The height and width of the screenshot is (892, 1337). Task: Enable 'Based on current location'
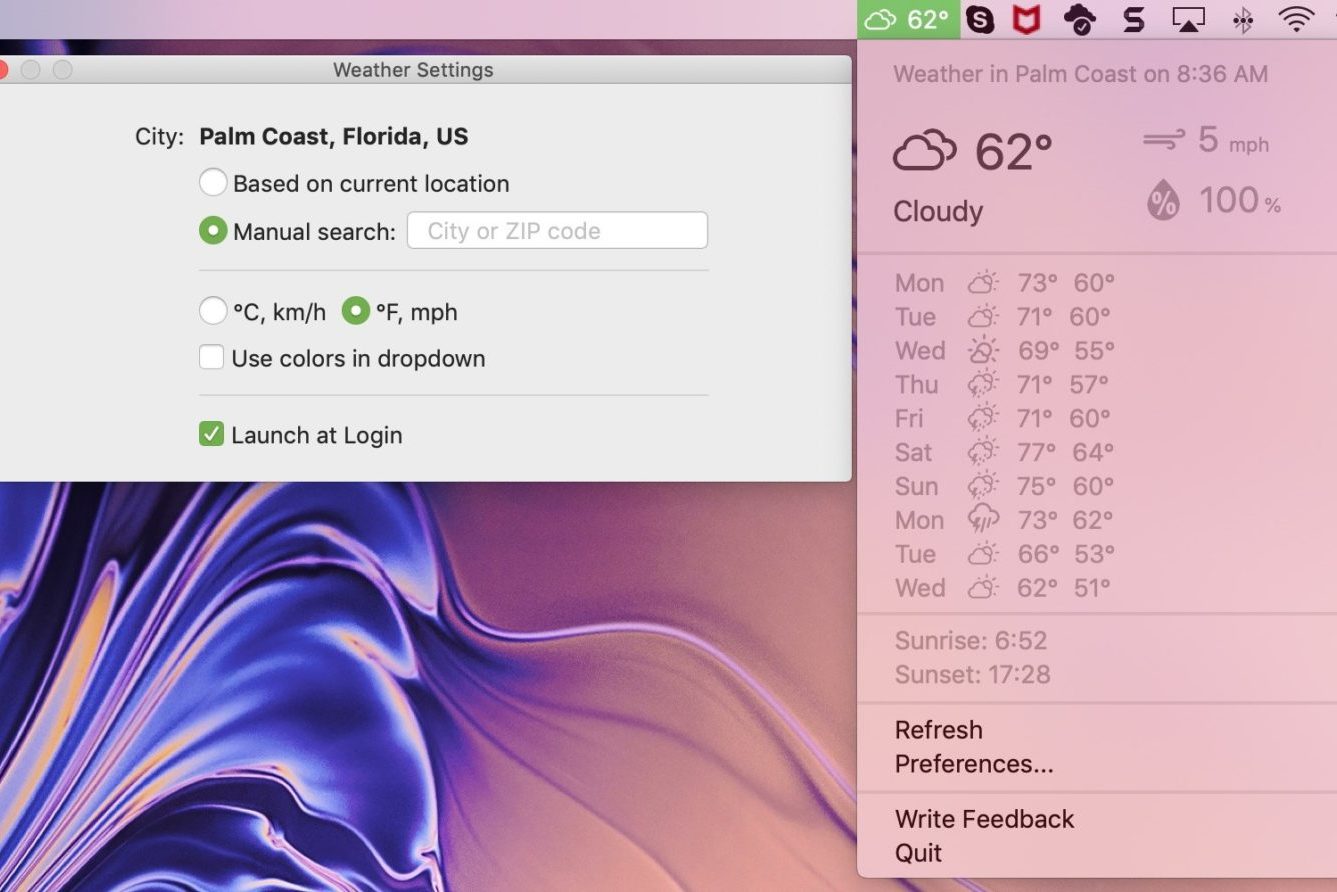213,182
